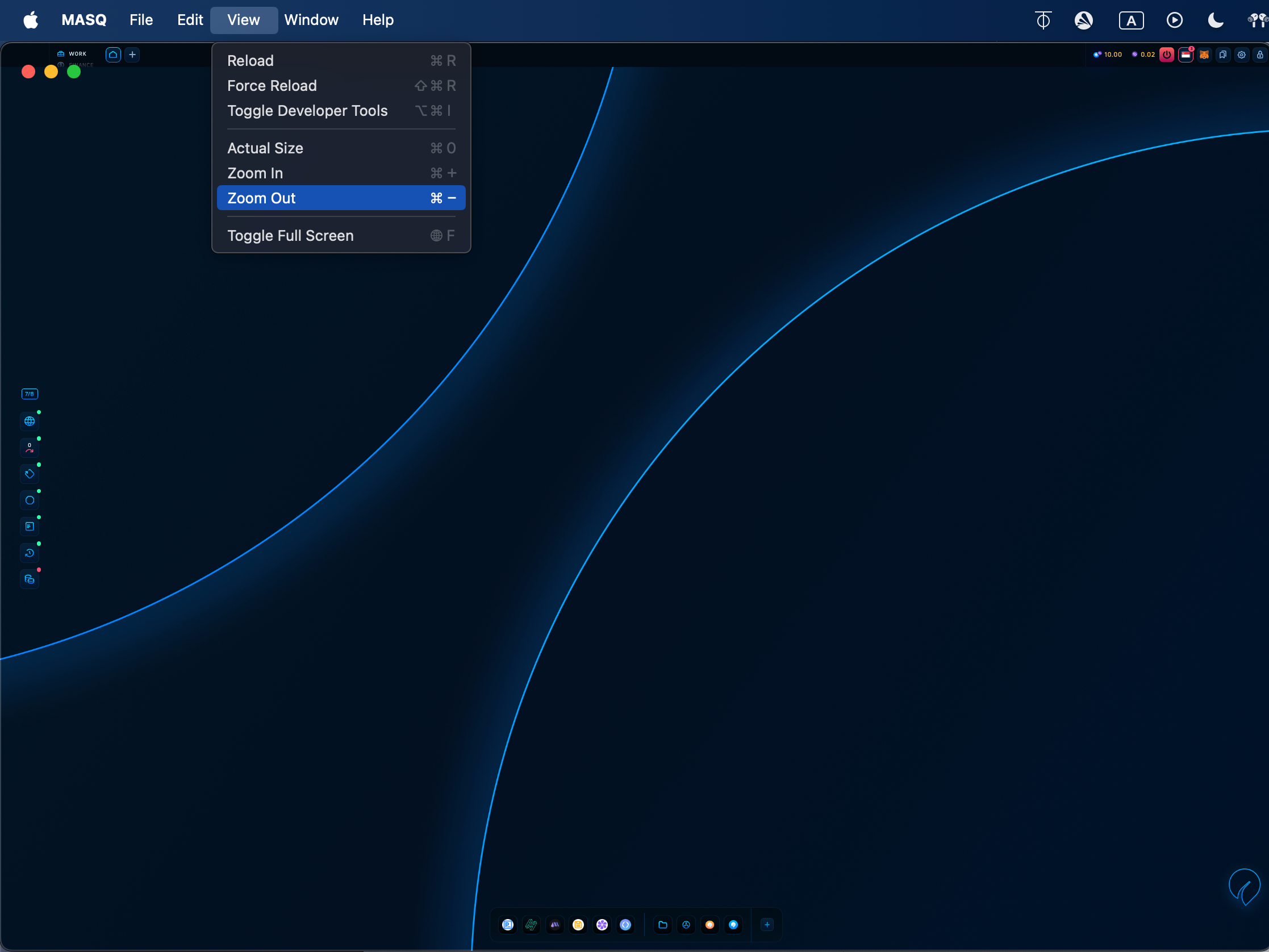Open the blue P app in dock
This screenshot has width=1269, height=952.
[x=508, y=925]
